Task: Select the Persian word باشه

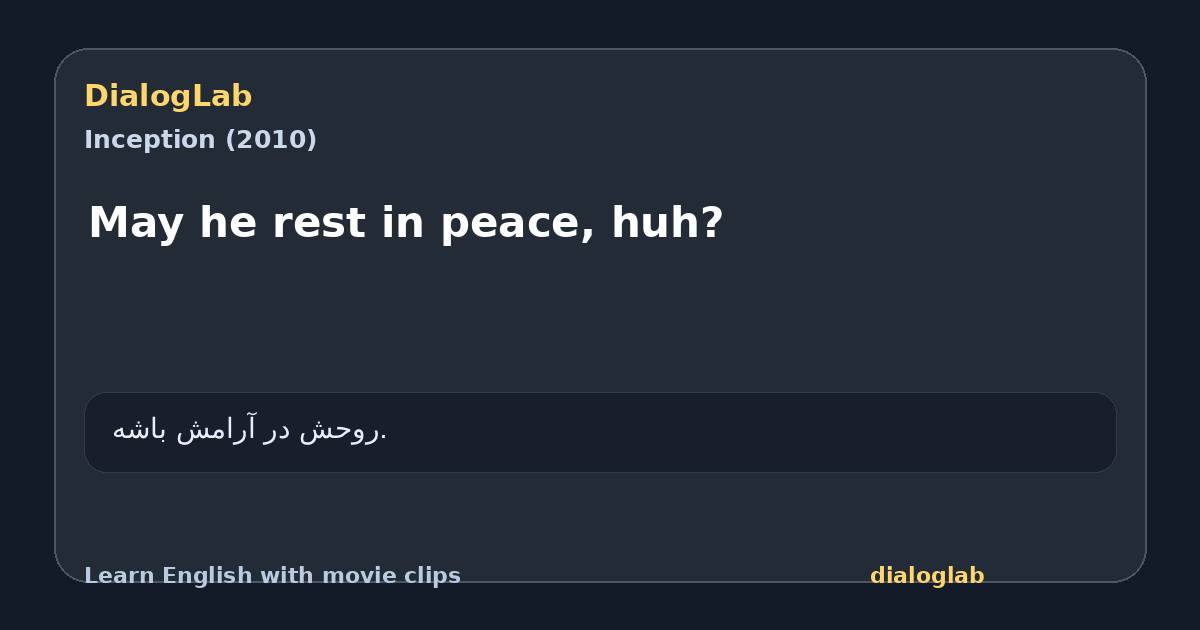Action: 139,431
